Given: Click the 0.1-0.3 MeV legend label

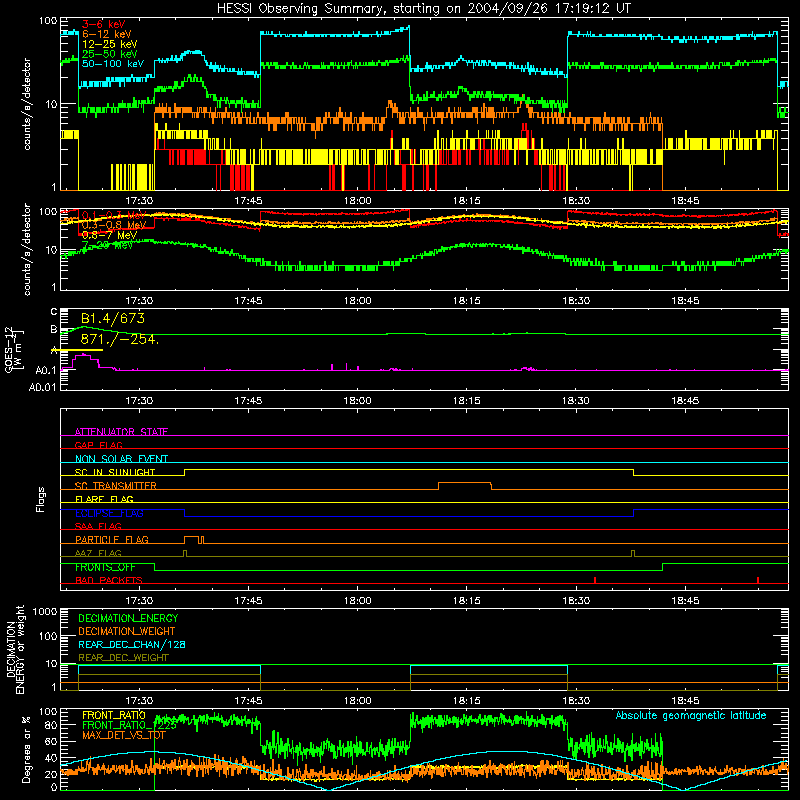Looking at the screenshot, I should [114, 215].
